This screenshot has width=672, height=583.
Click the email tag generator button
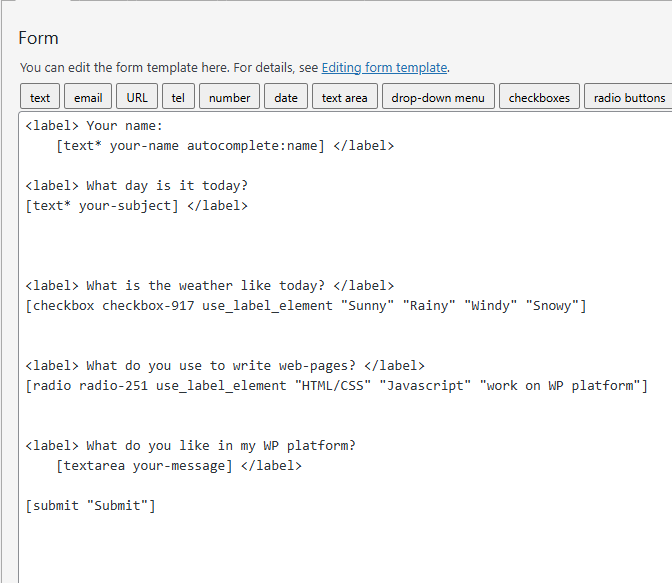point(88,97)
